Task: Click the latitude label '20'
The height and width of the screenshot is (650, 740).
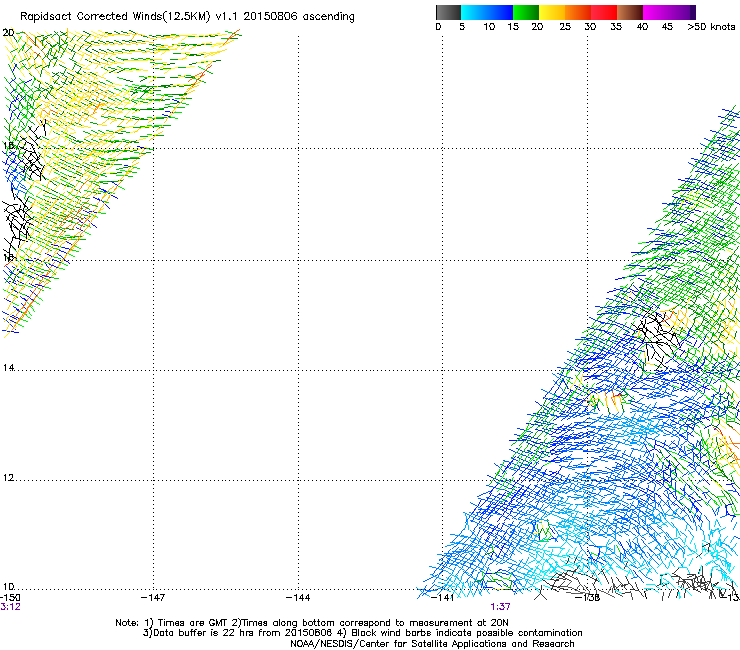Action: 8,33
